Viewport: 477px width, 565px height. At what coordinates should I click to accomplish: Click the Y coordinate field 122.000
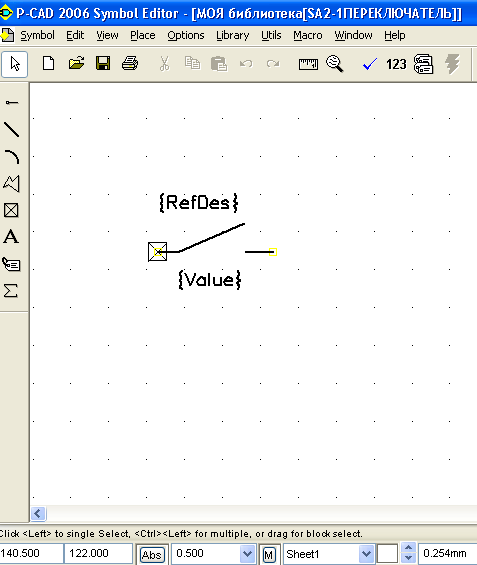pyautogui.click(x=98, y=553)
